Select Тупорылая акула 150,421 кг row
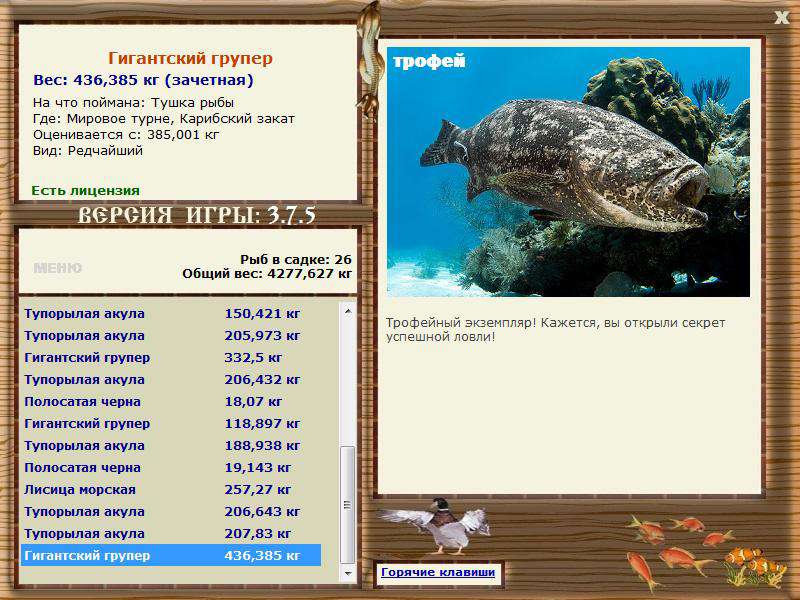800x600 pixels. click(x=171, y=313)
